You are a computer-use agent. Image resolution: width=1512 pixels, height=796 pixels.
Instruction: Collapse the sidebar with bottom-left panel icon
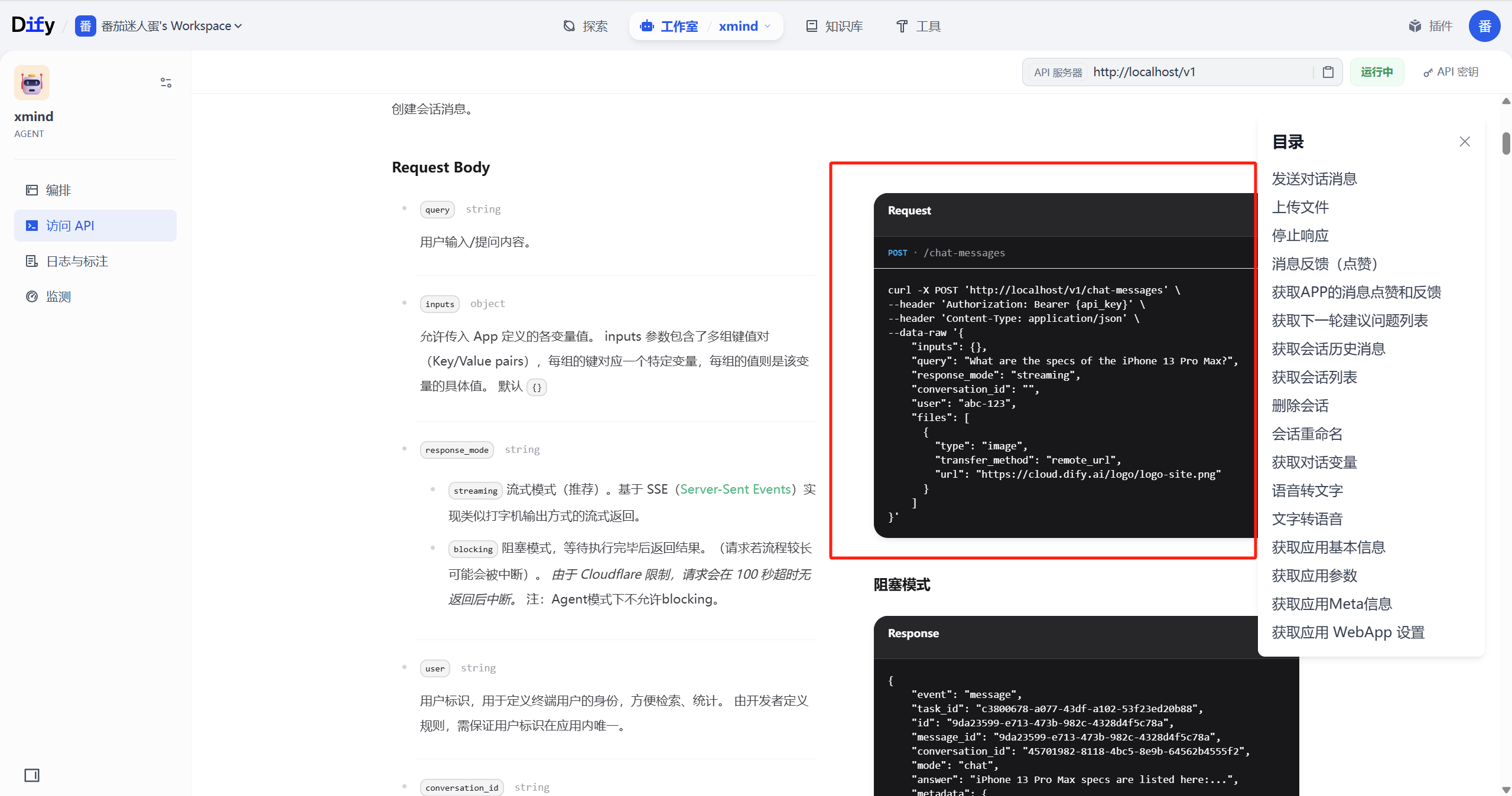[x=32, y=775]
